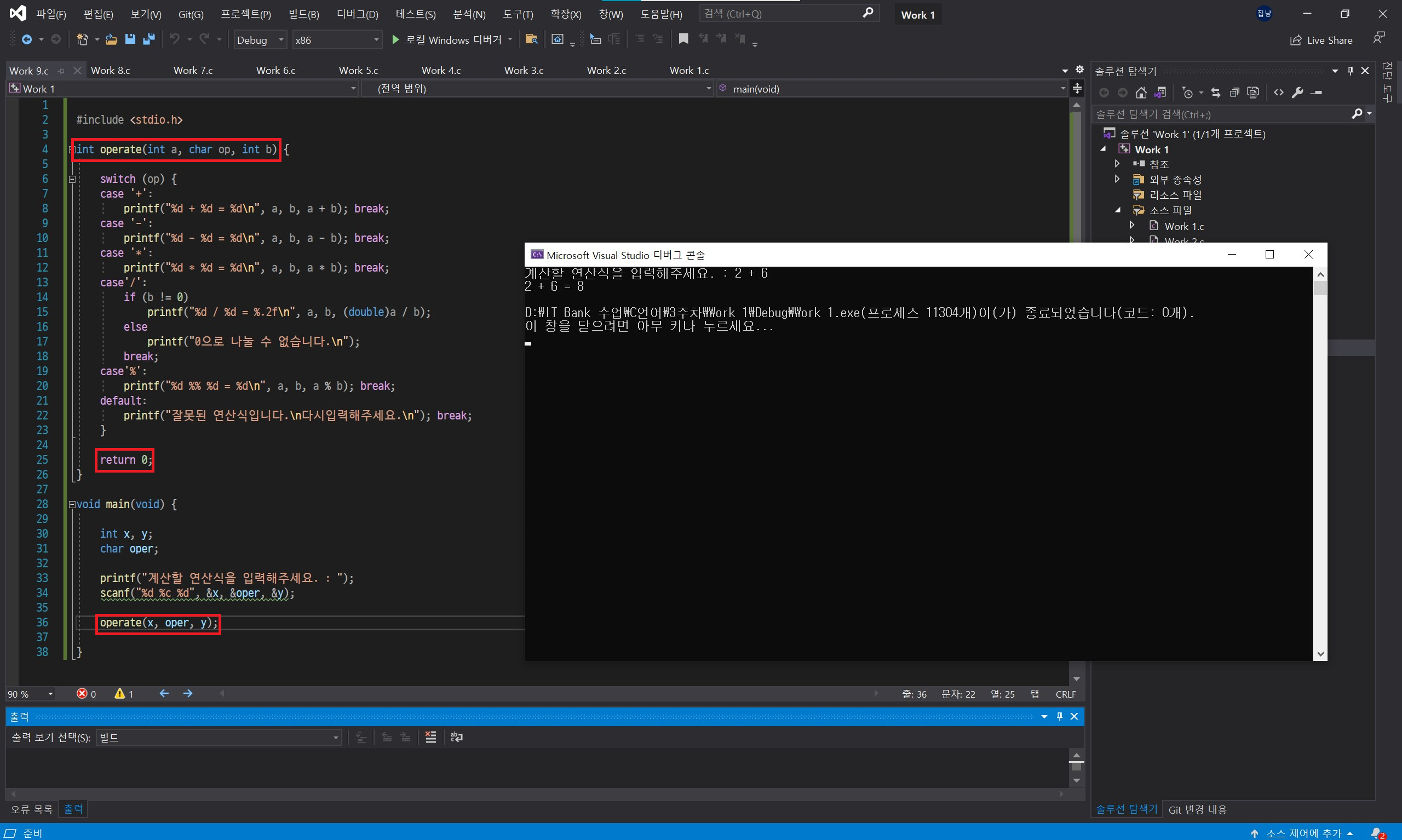Image resolution: width=1402 pixels, height=840 pixels.
Task: Toggle pin on Solution Explorer panel
Action: coord(1351,71)
